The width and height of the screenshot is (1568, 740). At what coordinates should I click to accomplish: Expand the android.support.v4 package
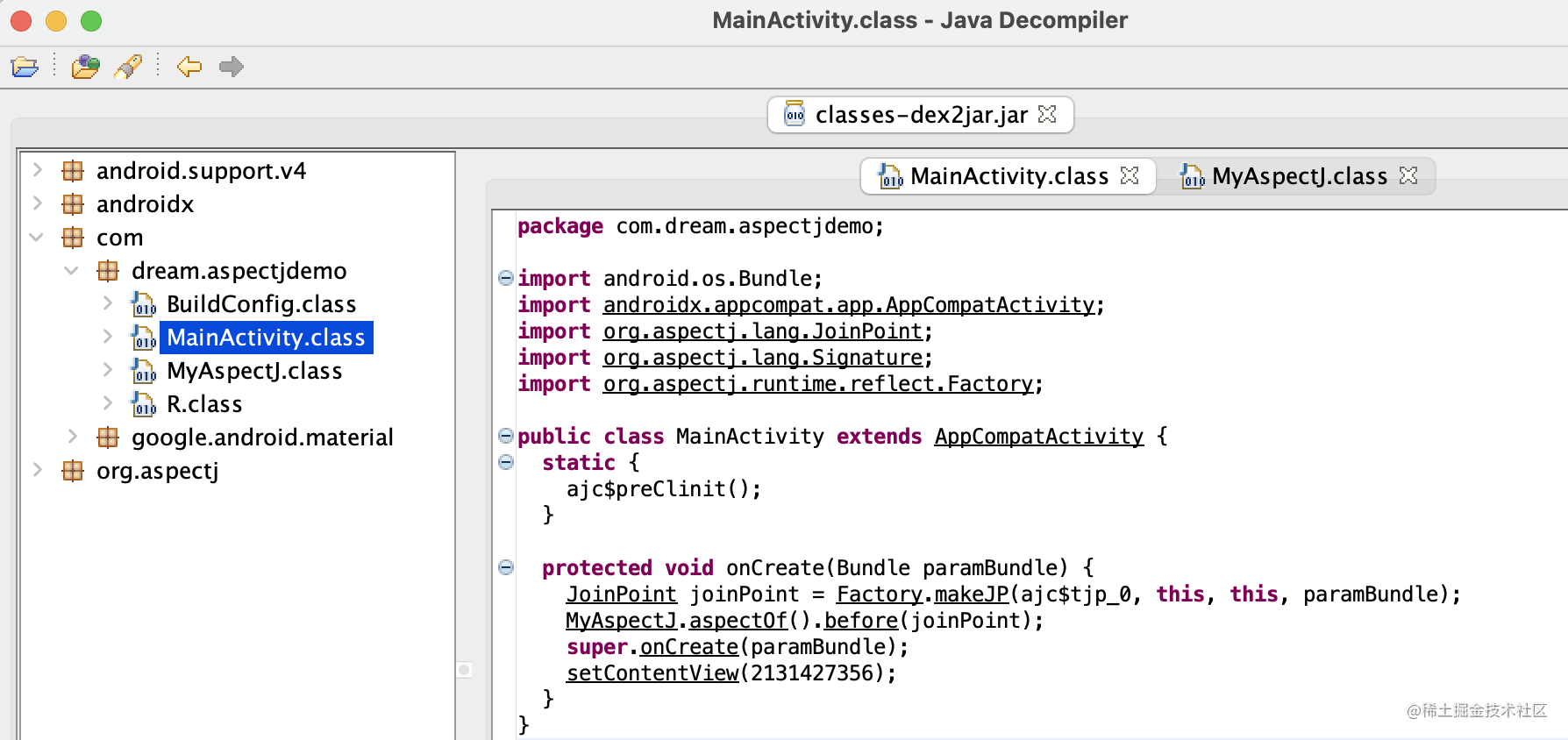click(38, 170)
